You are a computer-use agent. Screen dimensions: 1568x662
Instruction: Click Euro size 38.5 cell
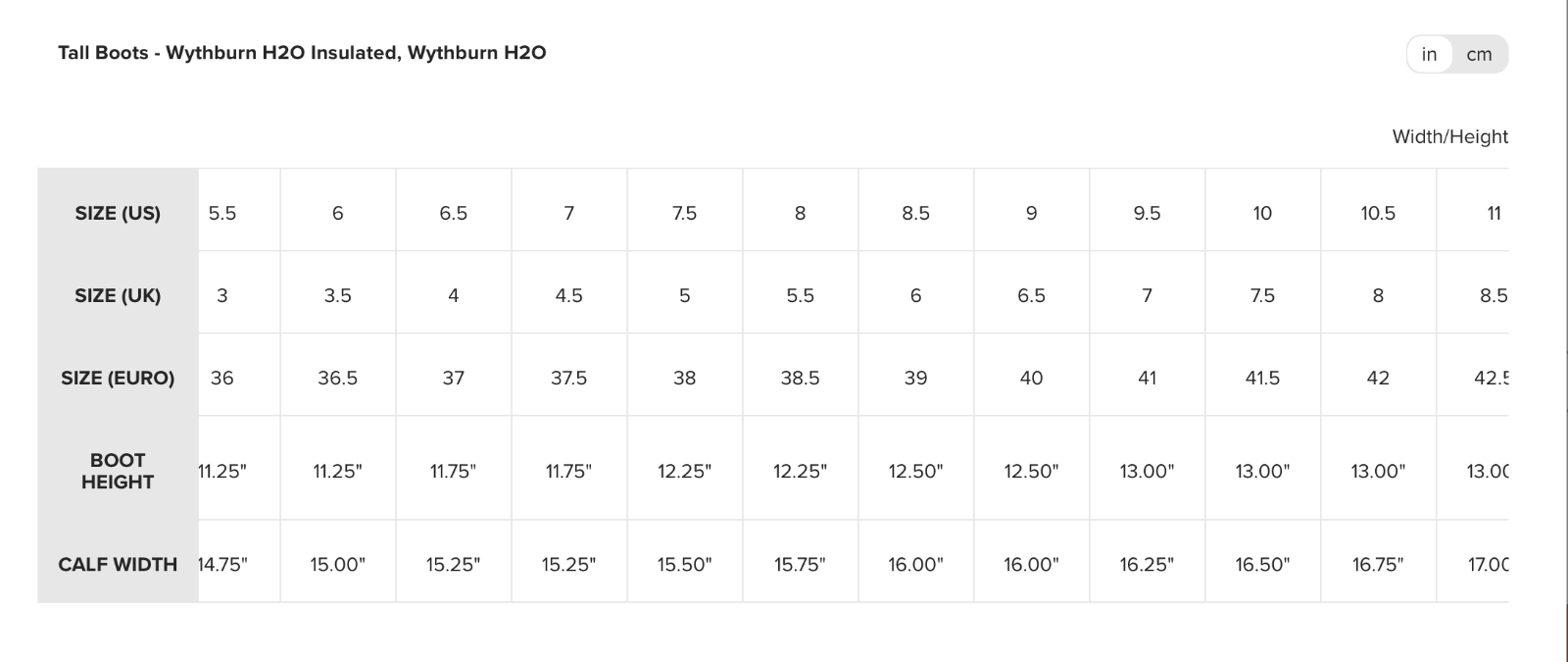[x=800, y=378]
